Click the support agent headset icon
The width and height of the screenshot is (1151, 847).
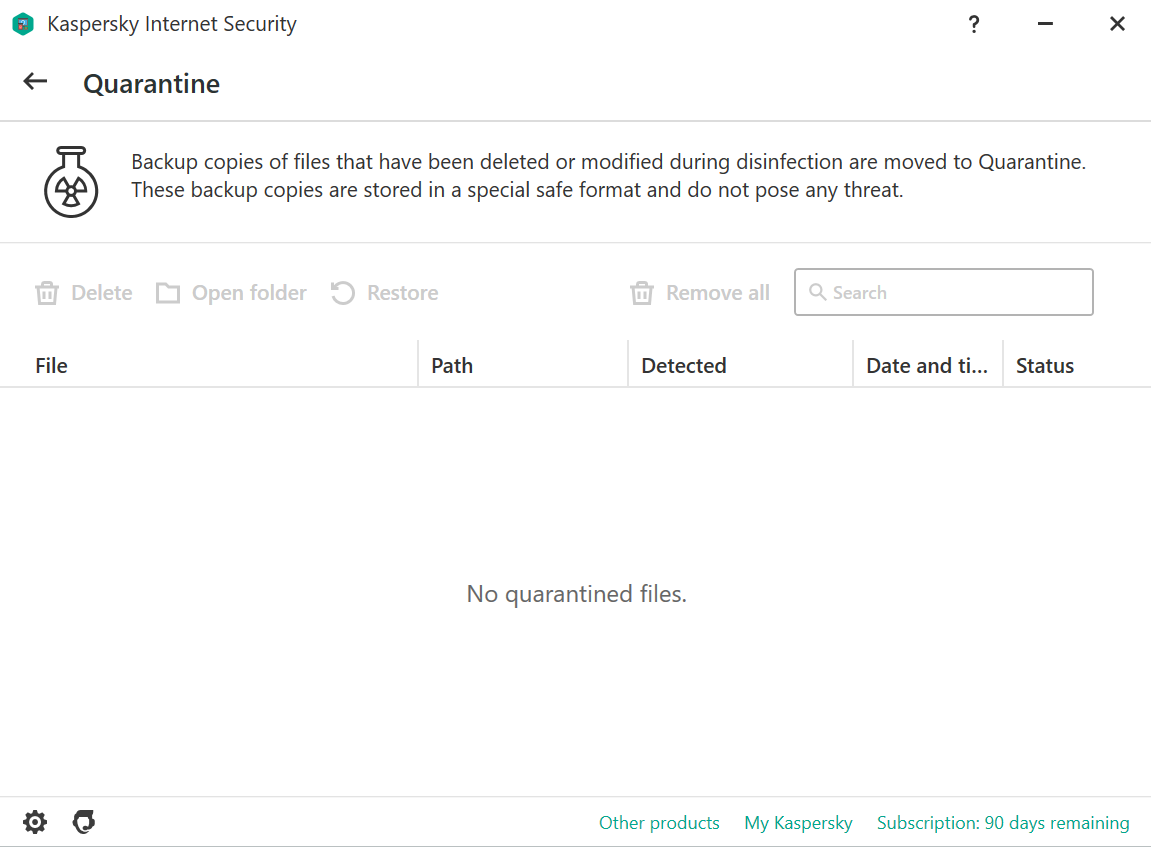84,823
